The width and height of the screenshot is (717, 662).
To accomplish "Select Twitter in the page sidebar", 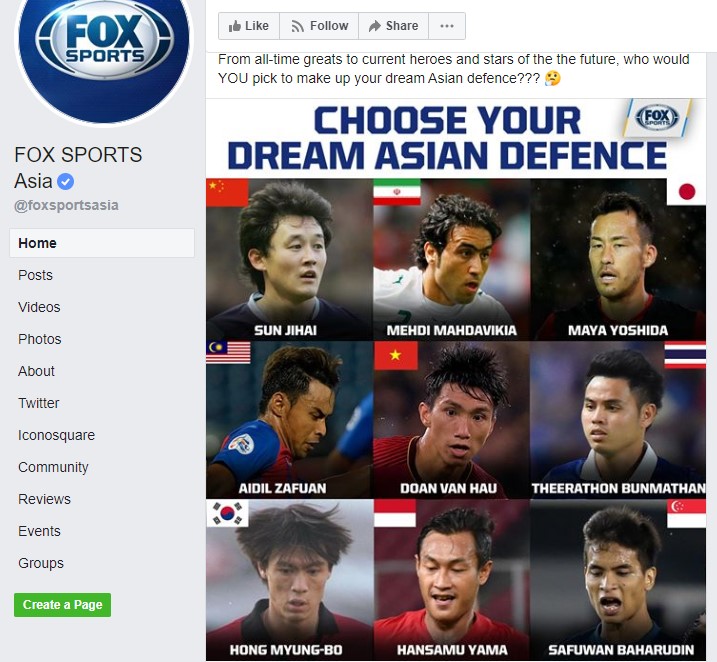I will coord(38,403).
